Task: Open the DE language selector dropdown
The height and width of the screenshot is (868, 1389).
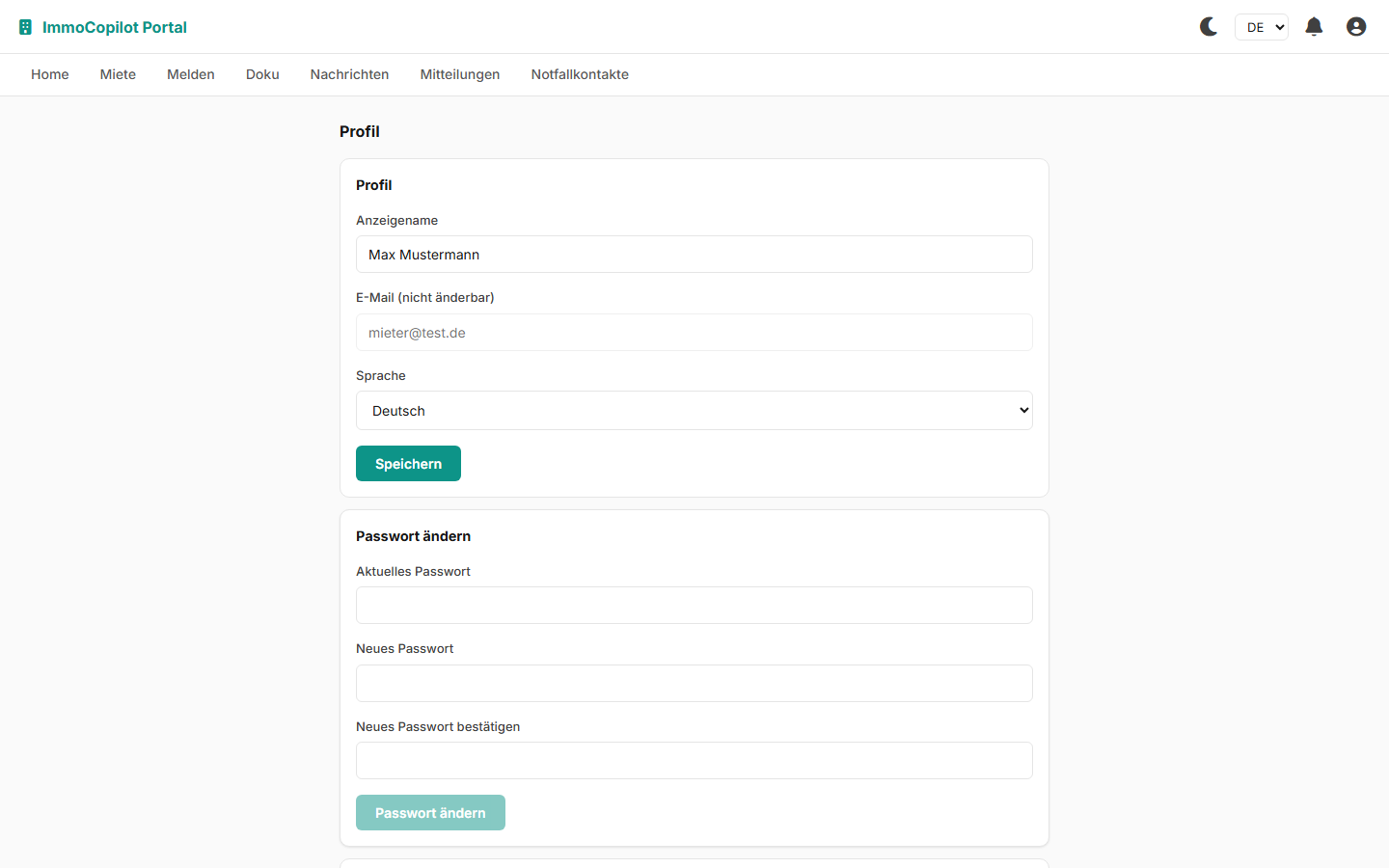Action: pyautogui.click(x=1261, y=26)
